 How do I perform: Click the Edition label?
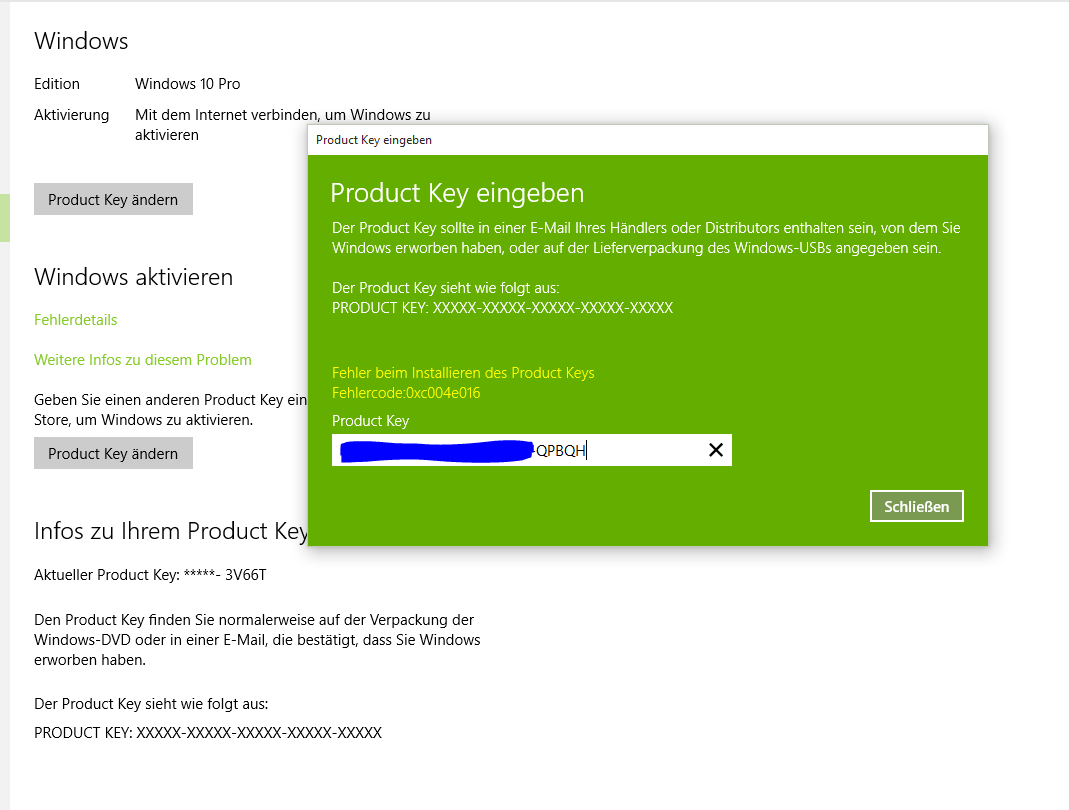(x=57, y=84)
